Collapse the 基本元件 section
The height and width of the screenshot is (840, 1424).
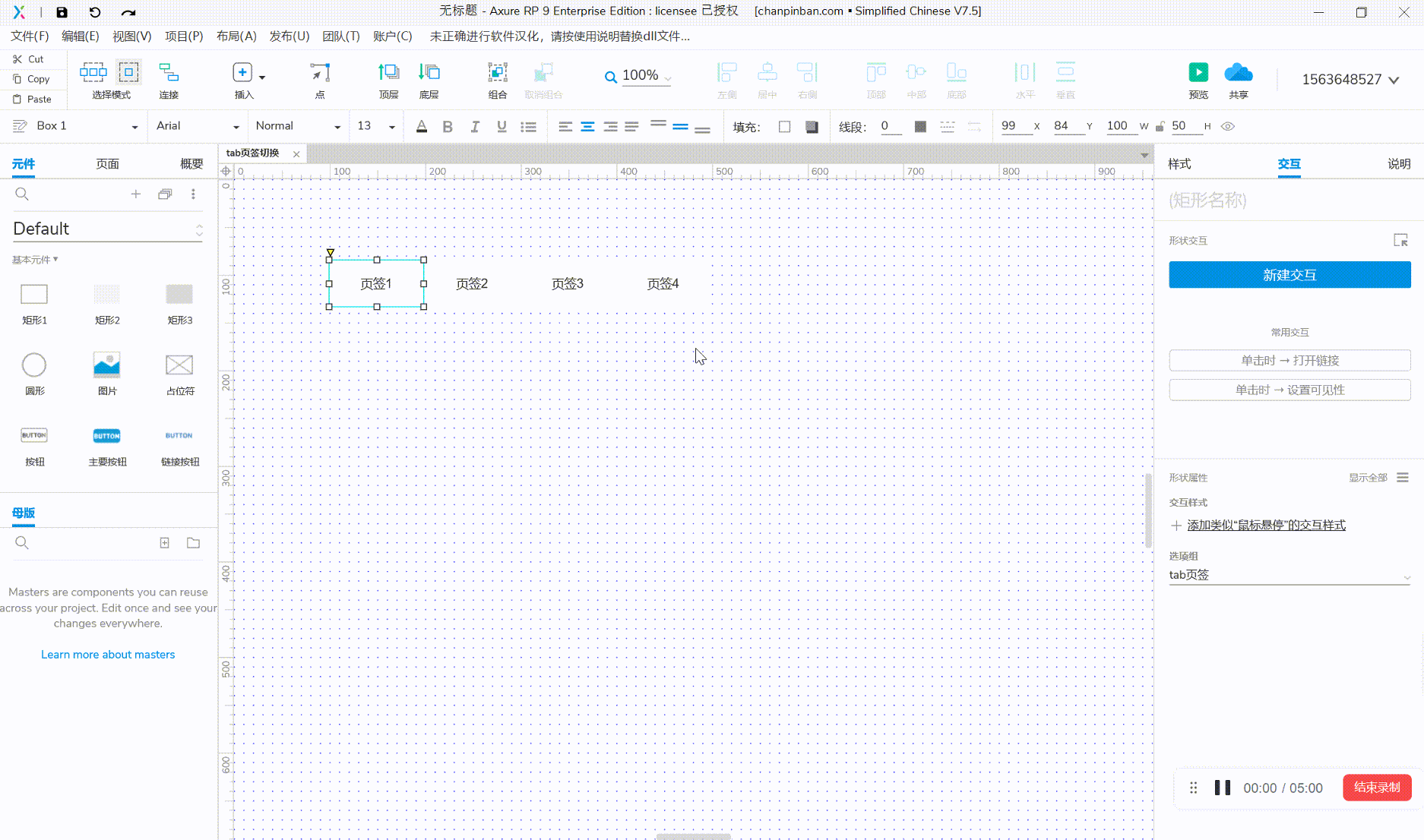pyautogui.click(x=35, y=260)
